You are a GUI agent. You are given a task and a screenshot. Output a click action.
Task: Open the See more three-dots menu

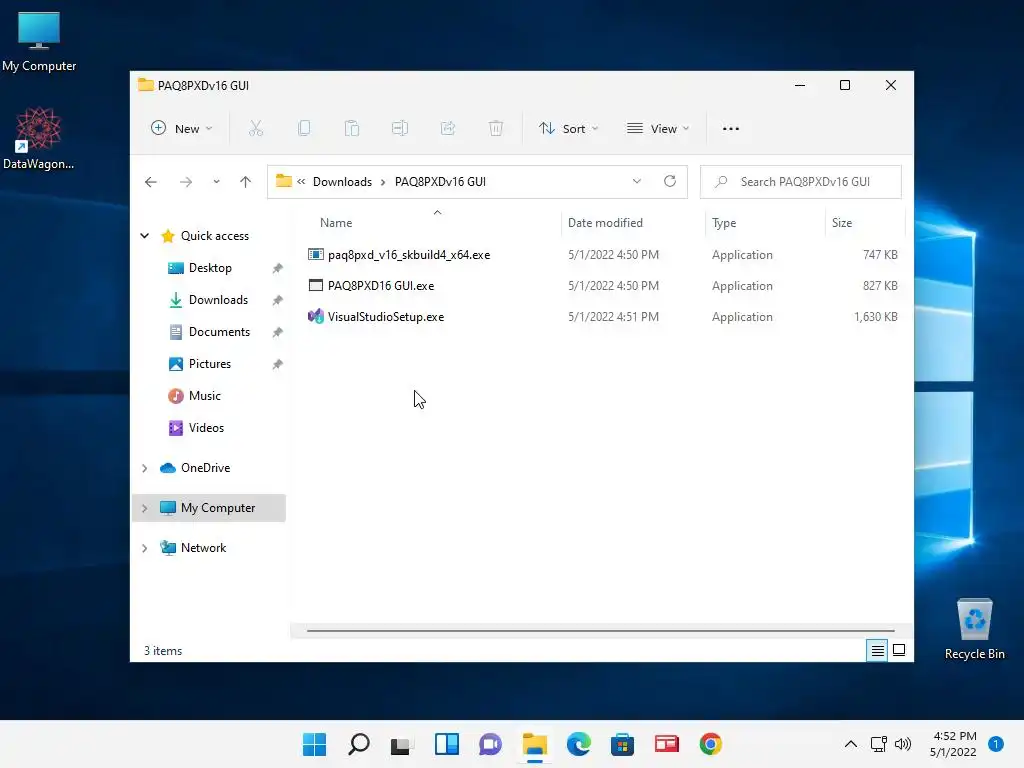(x=731, y=129)
